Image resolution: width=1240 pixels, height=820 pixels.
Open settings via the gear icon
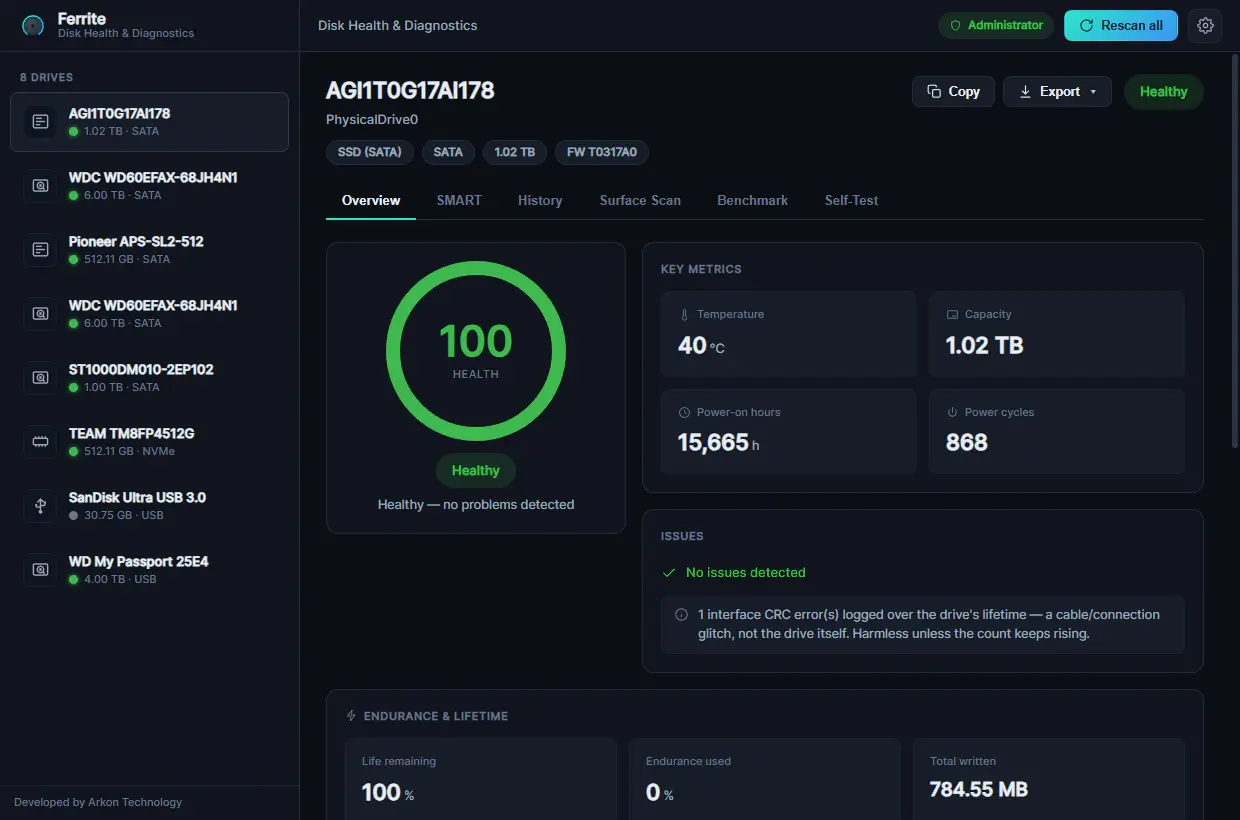tap(1205, 26)
